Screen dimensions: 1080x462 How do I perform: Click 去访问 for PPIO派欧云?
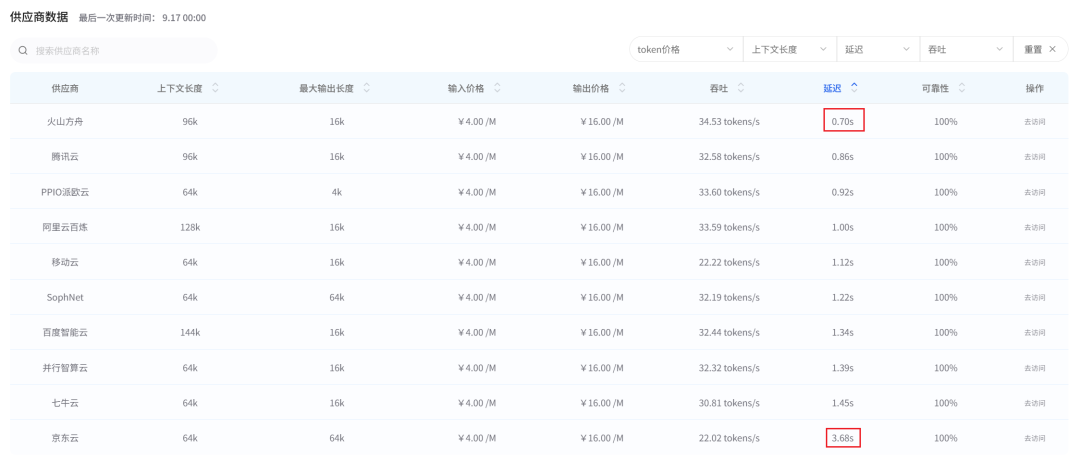click(x=1035, y=192)
